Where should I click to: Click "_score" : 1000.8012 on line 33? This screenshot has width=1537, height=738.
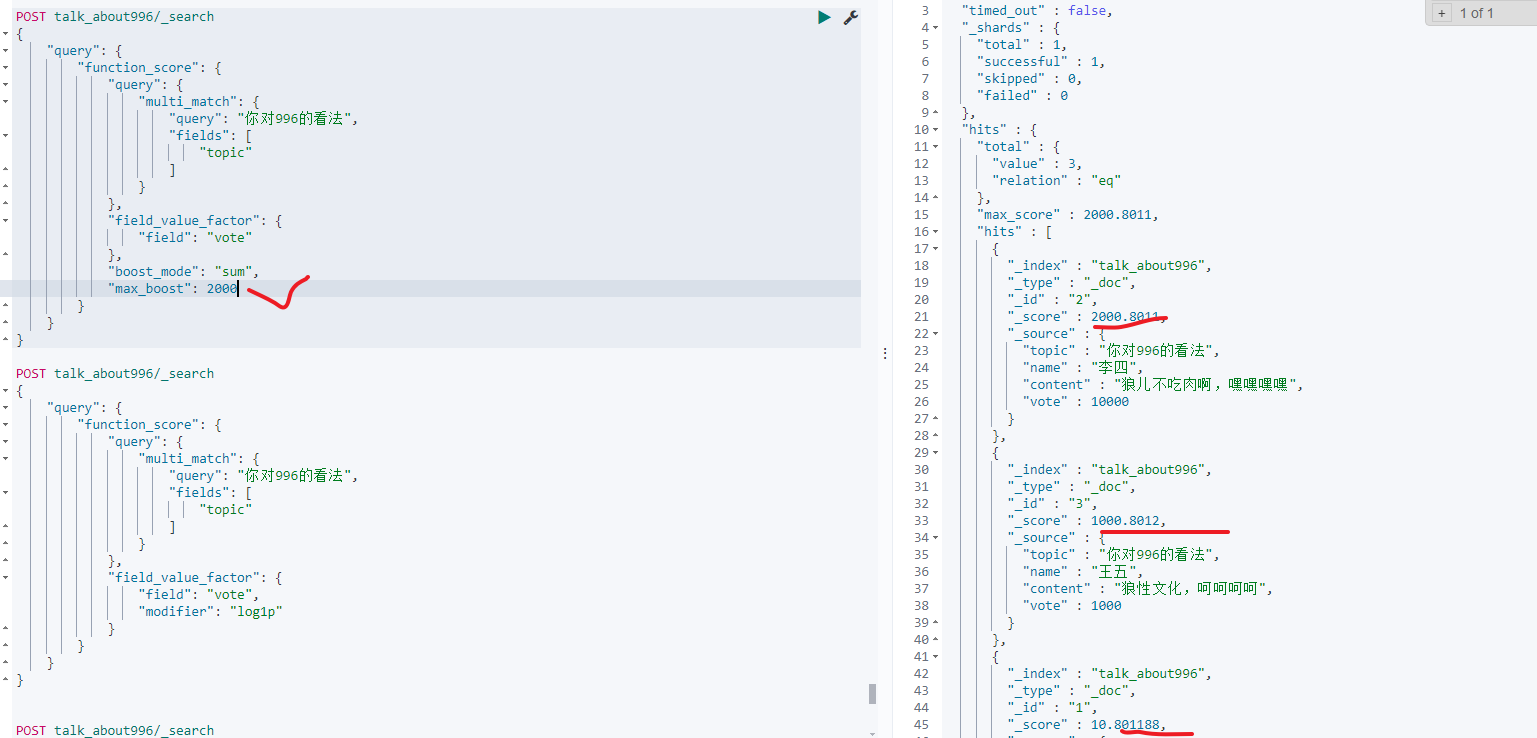pyautogui.click(x=1087, y=521)
